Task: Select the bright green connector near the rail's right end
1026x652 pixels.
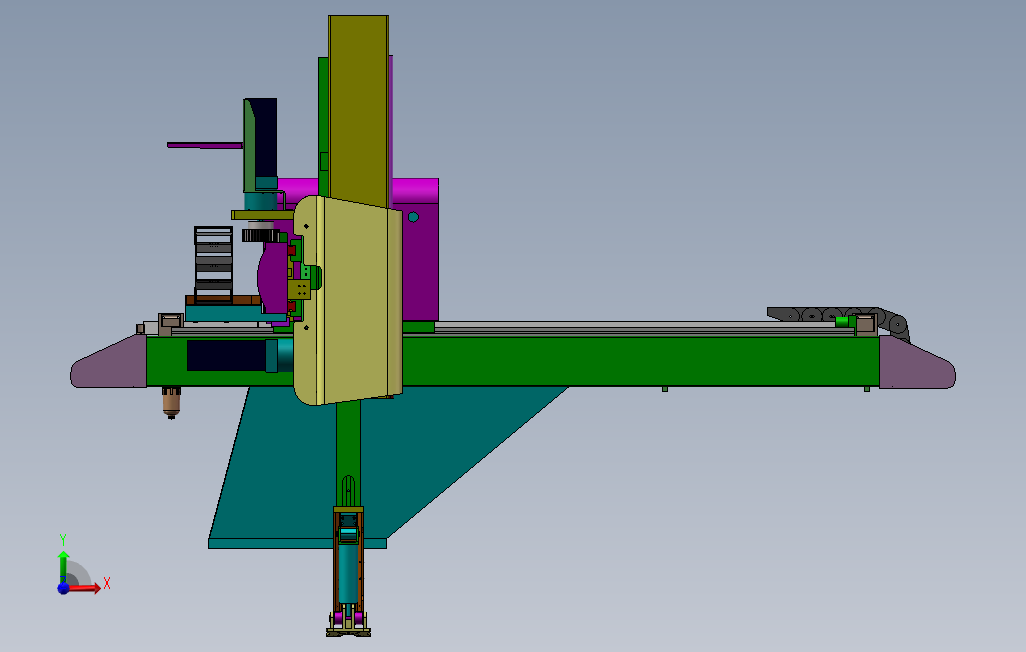Action: [844, 321]
